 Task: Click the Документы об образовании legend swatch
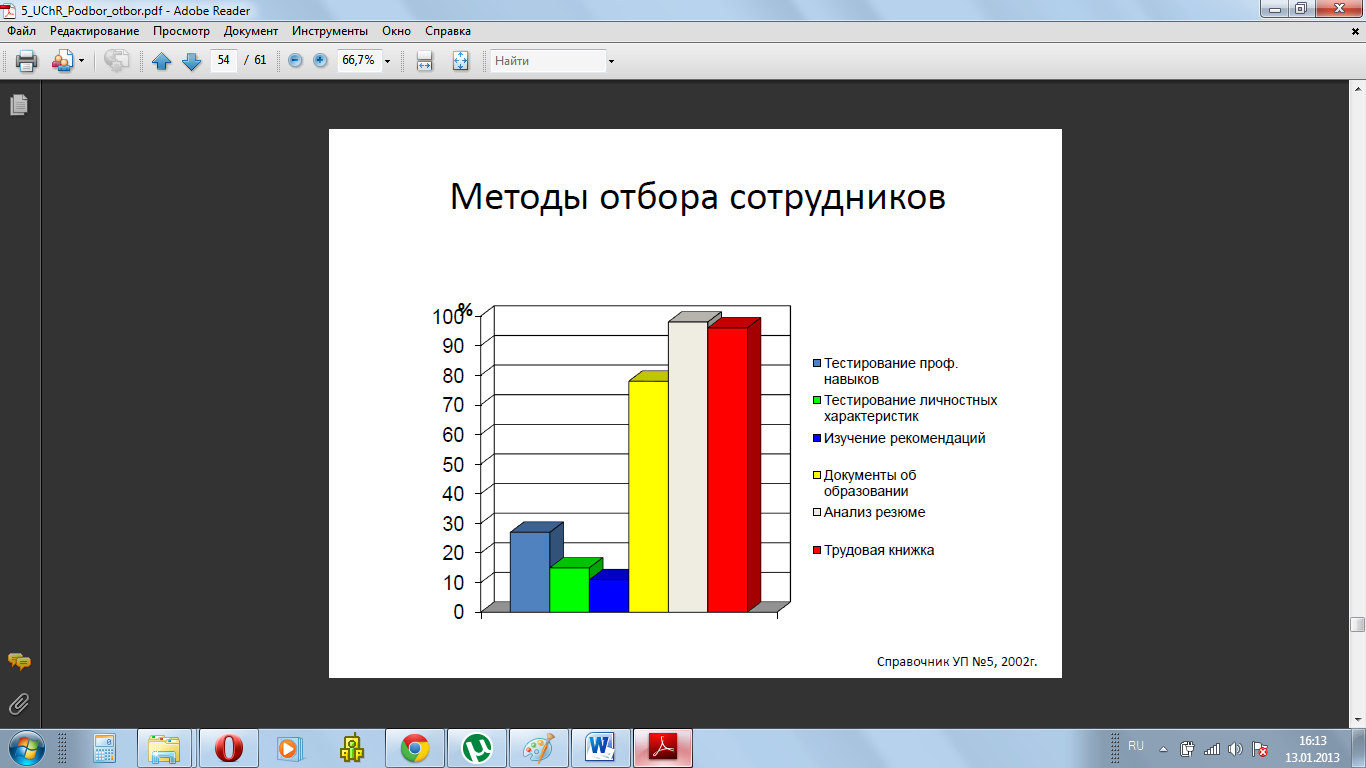point(817,476)
